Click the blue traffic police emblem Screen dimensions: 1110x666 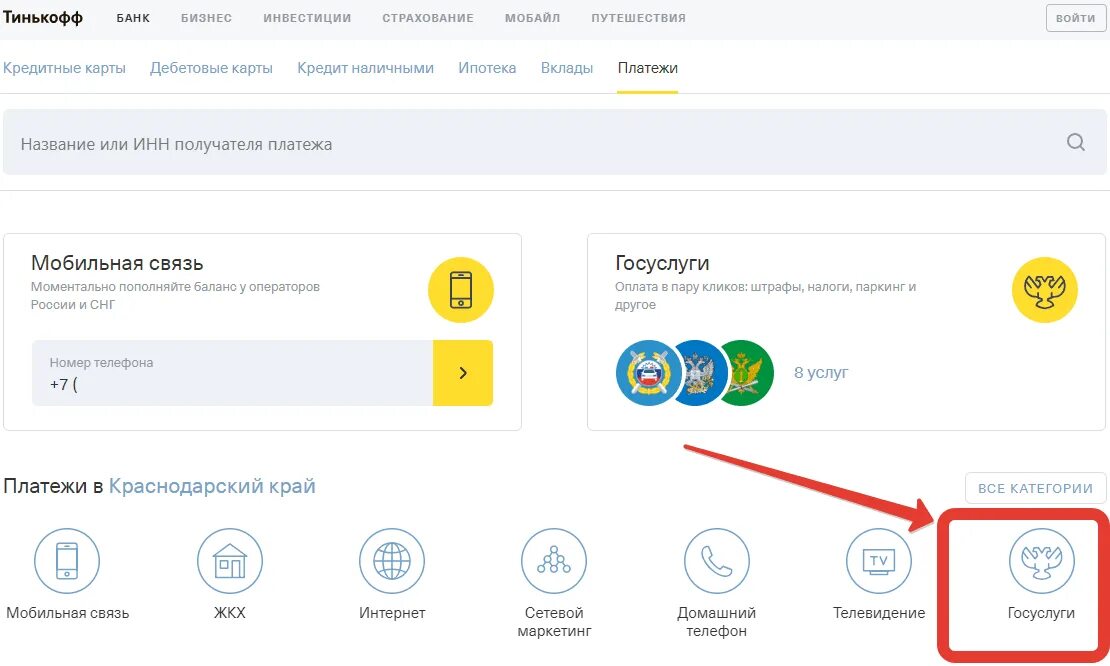click(x=647, y=373)
